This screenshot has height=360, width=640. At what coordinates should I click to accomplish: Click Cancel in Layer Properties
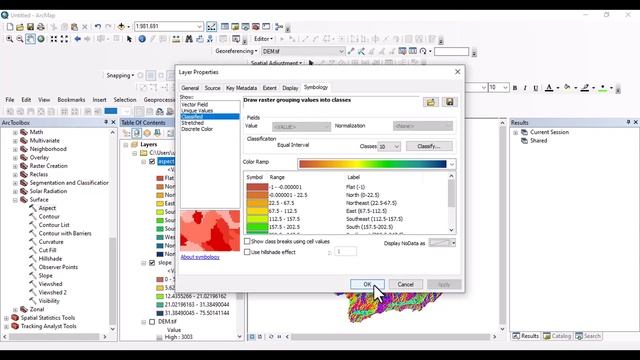405,284
